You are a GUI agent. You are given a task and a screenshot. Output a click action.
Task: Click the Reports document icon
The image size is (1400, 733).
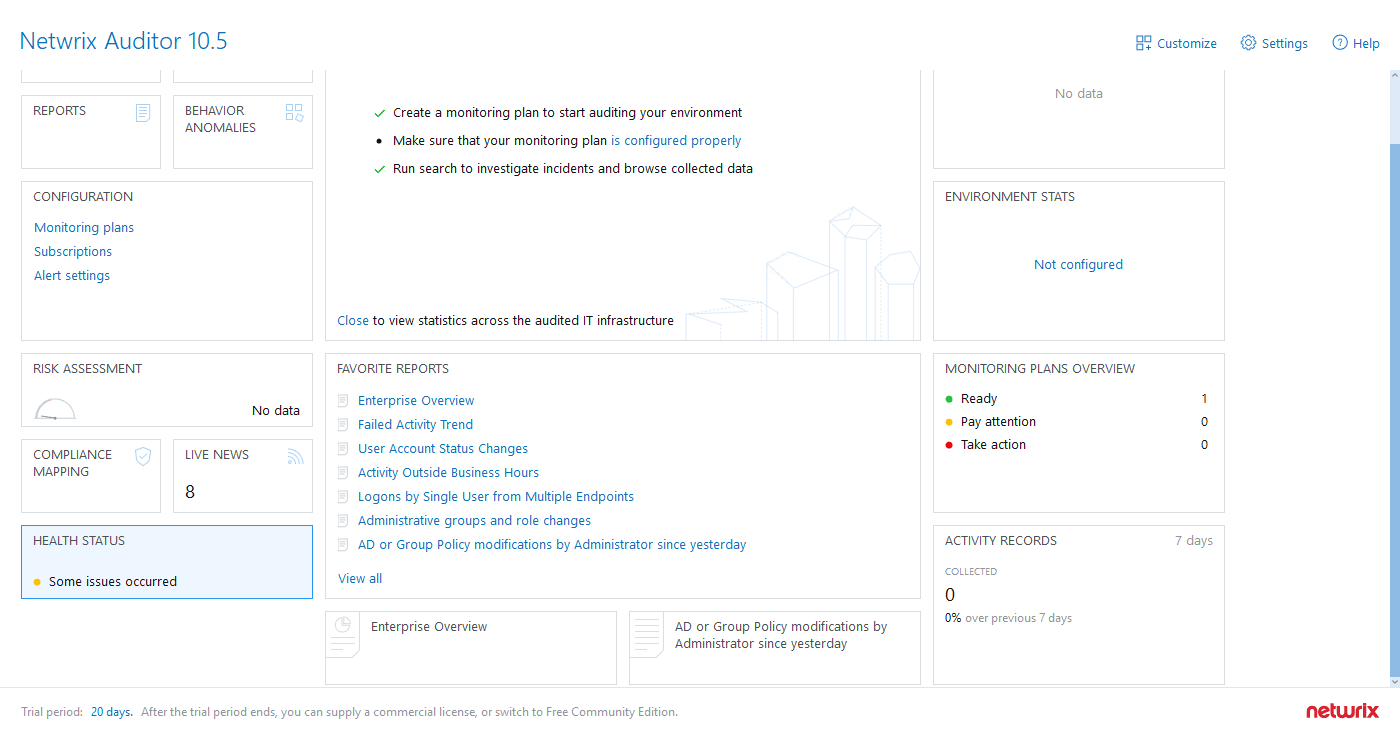click(143, 112)
